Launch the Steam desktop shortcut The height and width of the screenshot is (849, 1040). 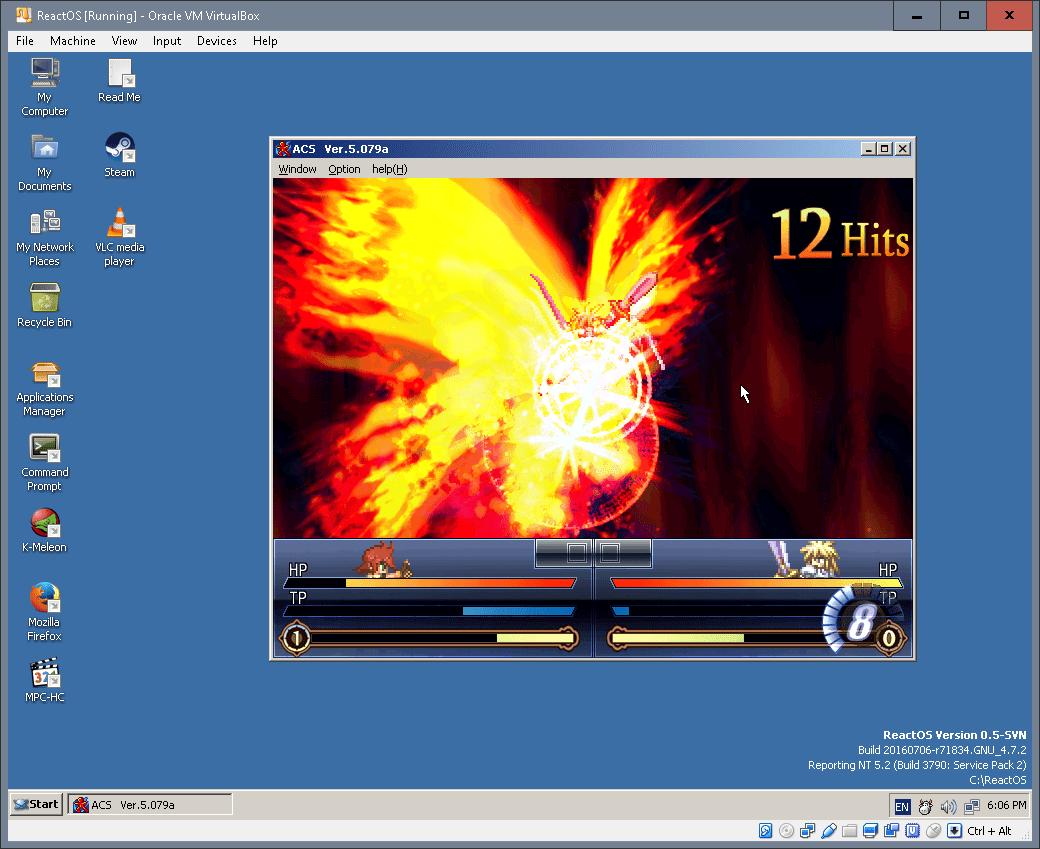pos(119,155)
